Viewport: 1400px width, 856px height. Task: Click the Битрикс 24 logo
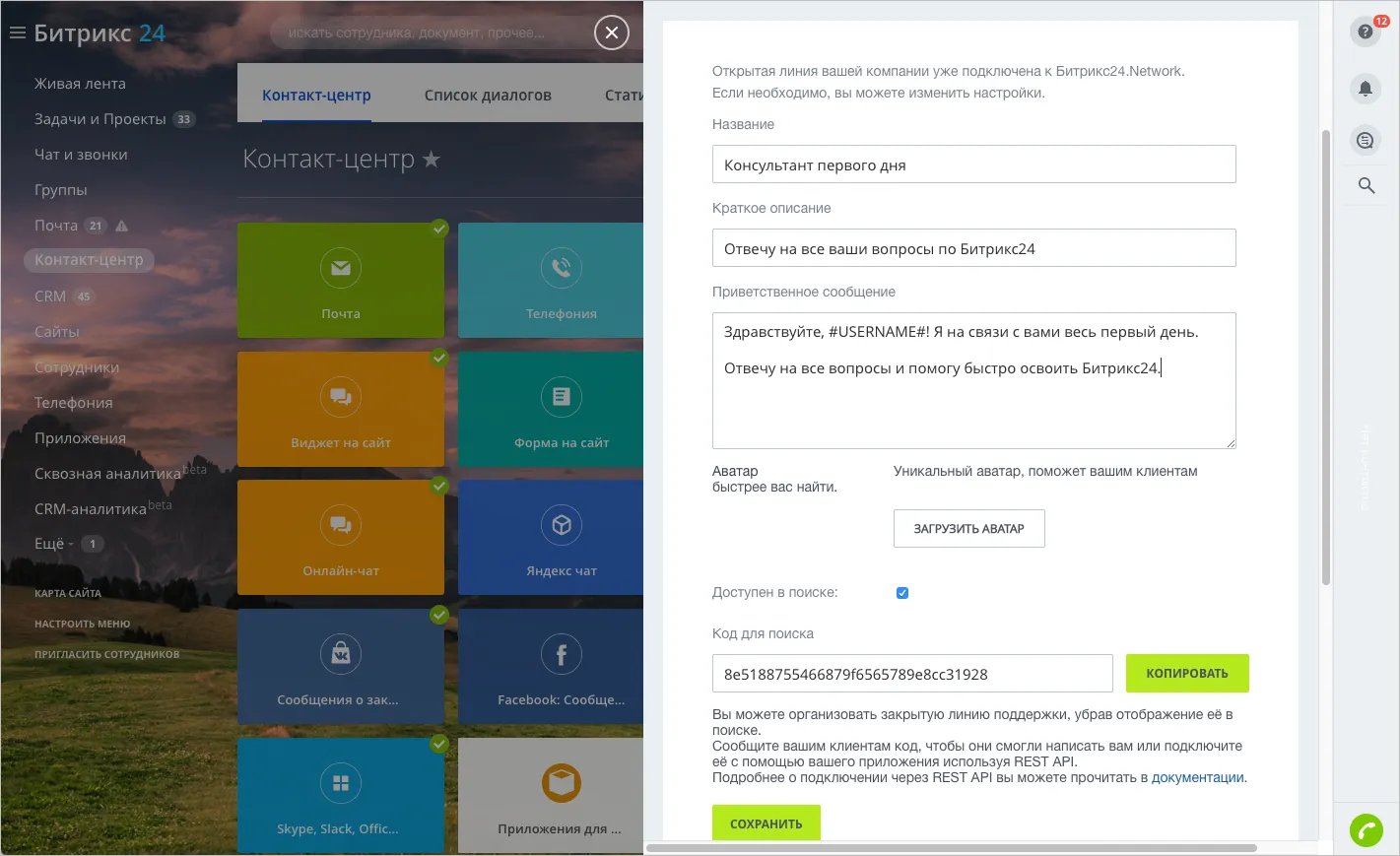(100, 33)
